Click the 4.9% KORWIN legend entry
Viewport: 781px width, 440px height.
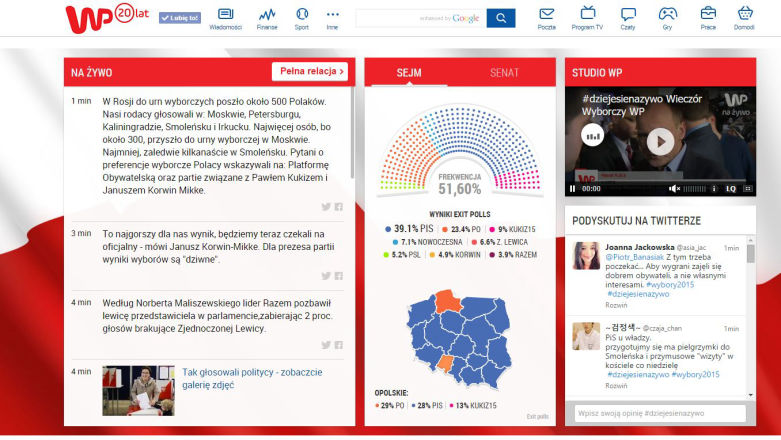click(x=455, y=255)
